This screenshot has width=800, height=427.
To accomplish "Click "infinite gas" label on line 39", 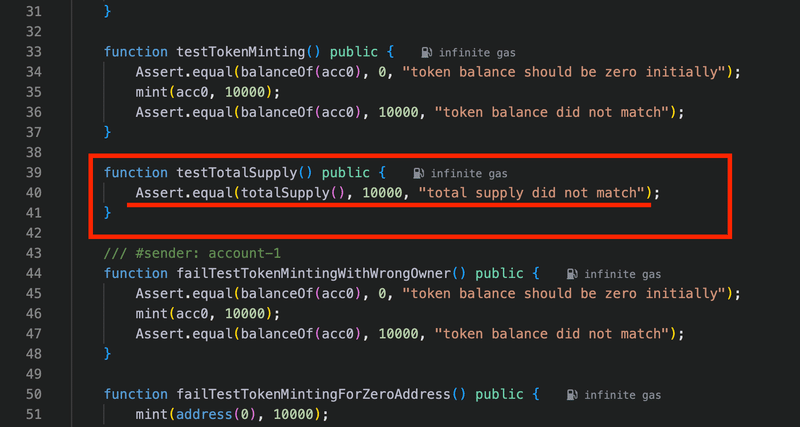I will pos(469,173).
